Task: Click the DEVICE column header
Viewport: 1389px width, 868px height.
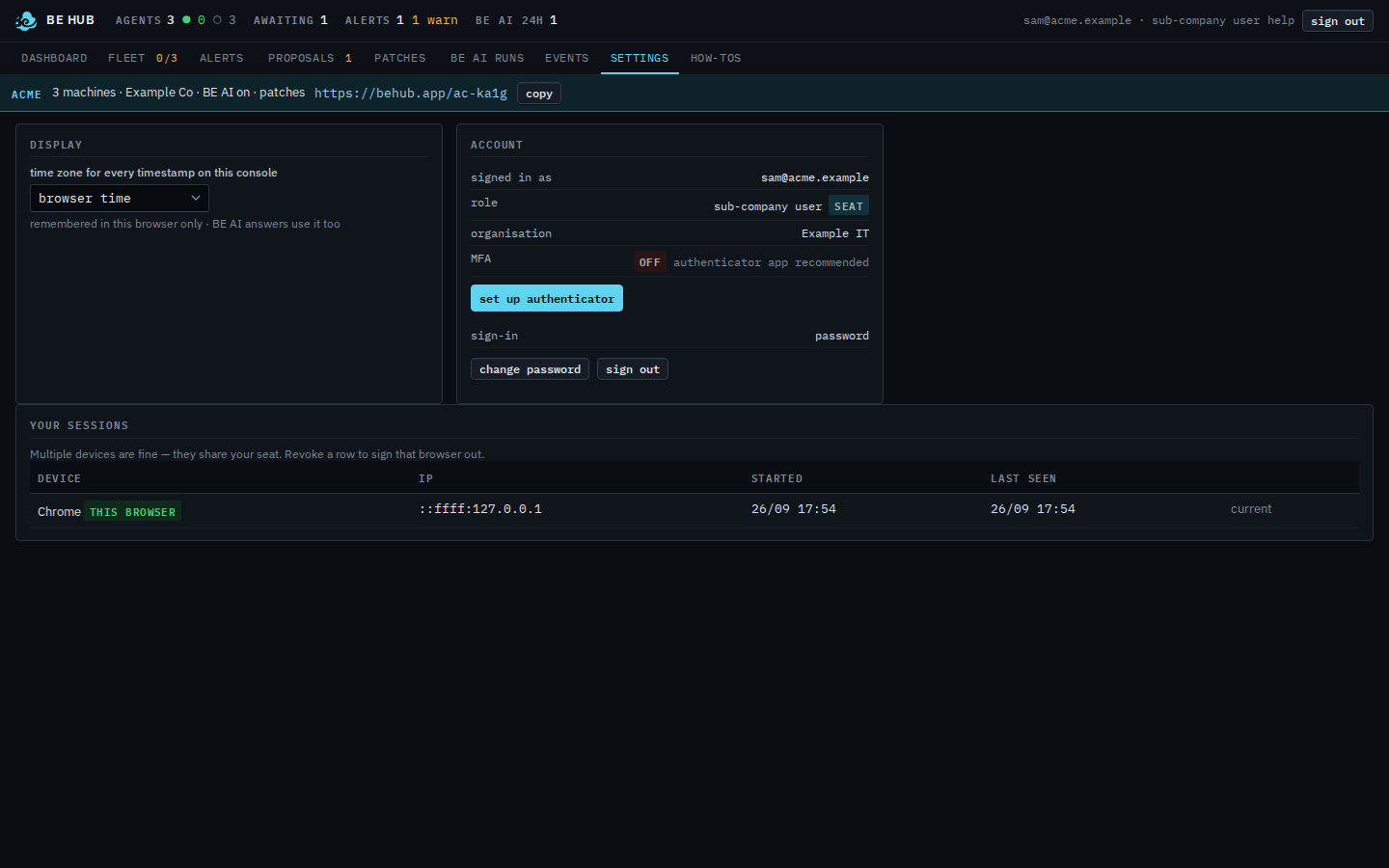Action: (x=59, y=478)
